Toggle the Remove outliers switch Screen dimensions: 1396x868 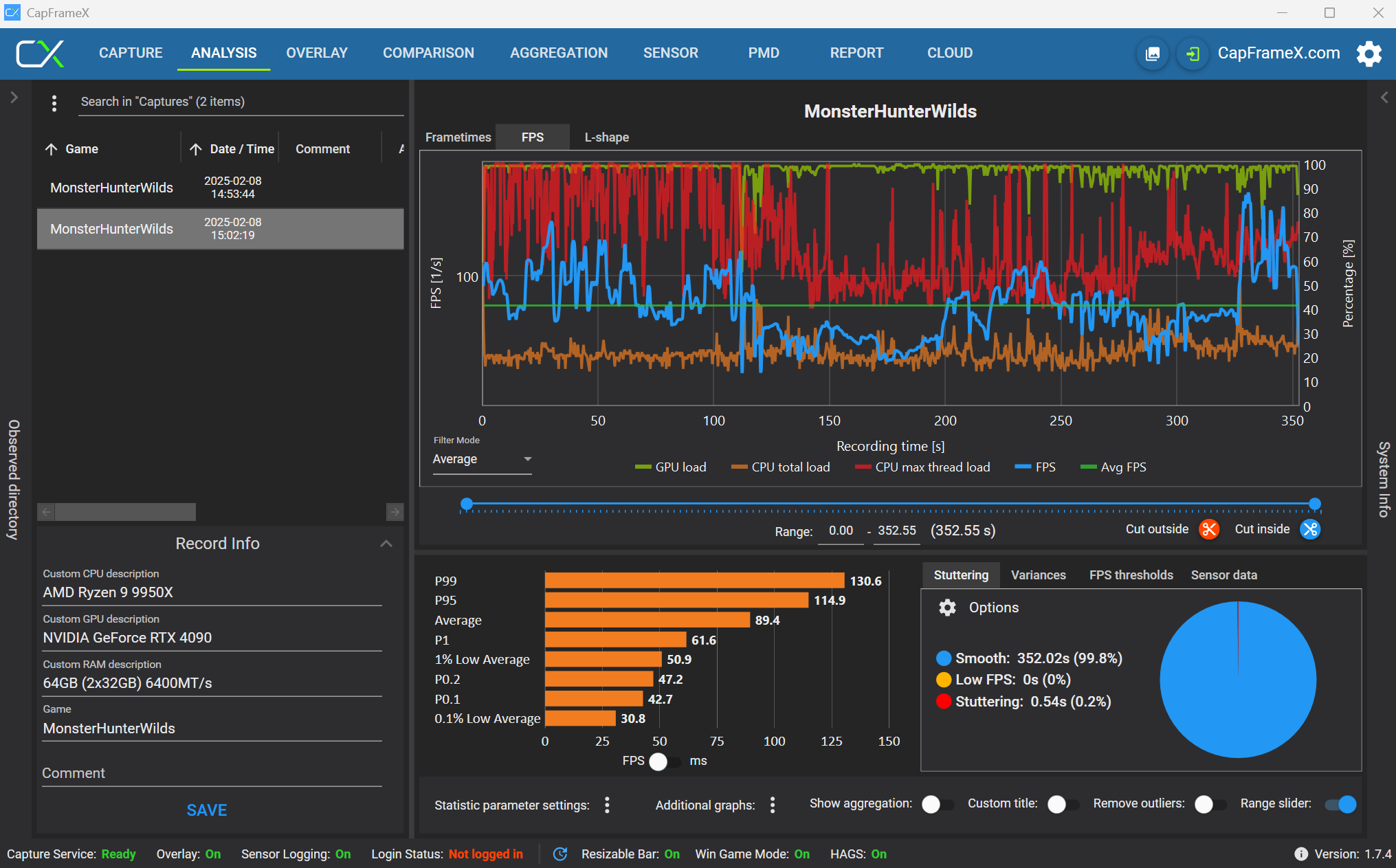1210,804
